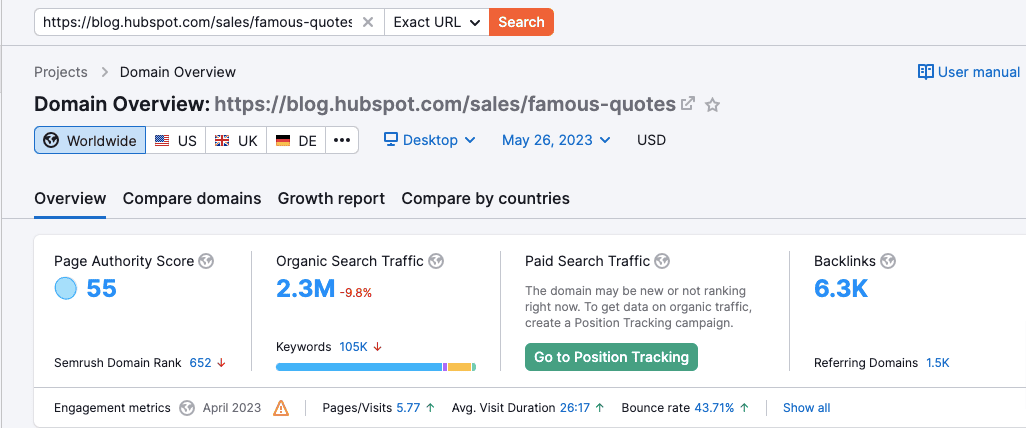This screenshot has height=428, width=1026.
Task: Click globe icon beside Backlinks heading
Action: click(888, 261)
